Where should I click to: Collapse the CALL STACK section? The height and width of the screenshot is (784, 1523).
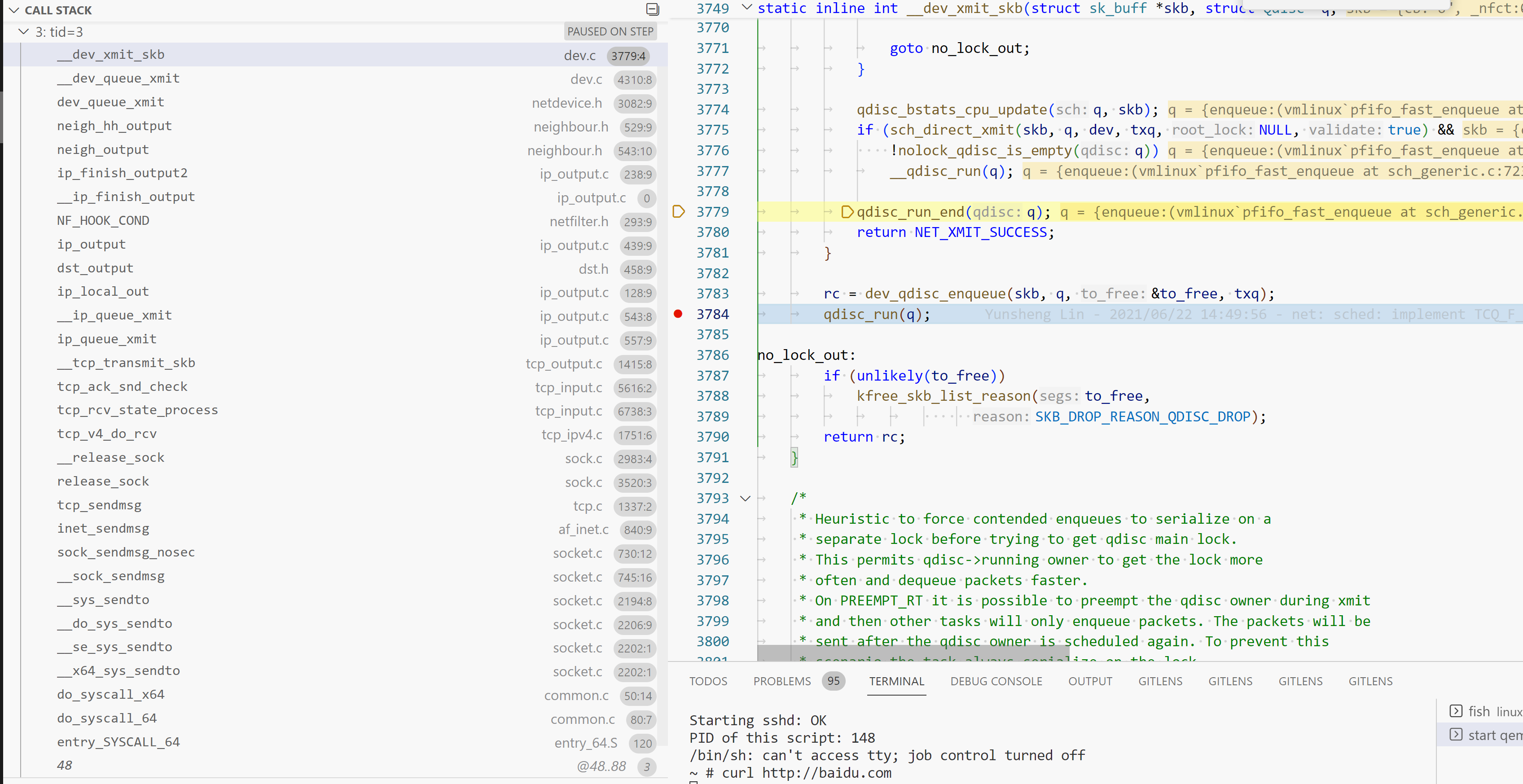(x=14, y=10)
